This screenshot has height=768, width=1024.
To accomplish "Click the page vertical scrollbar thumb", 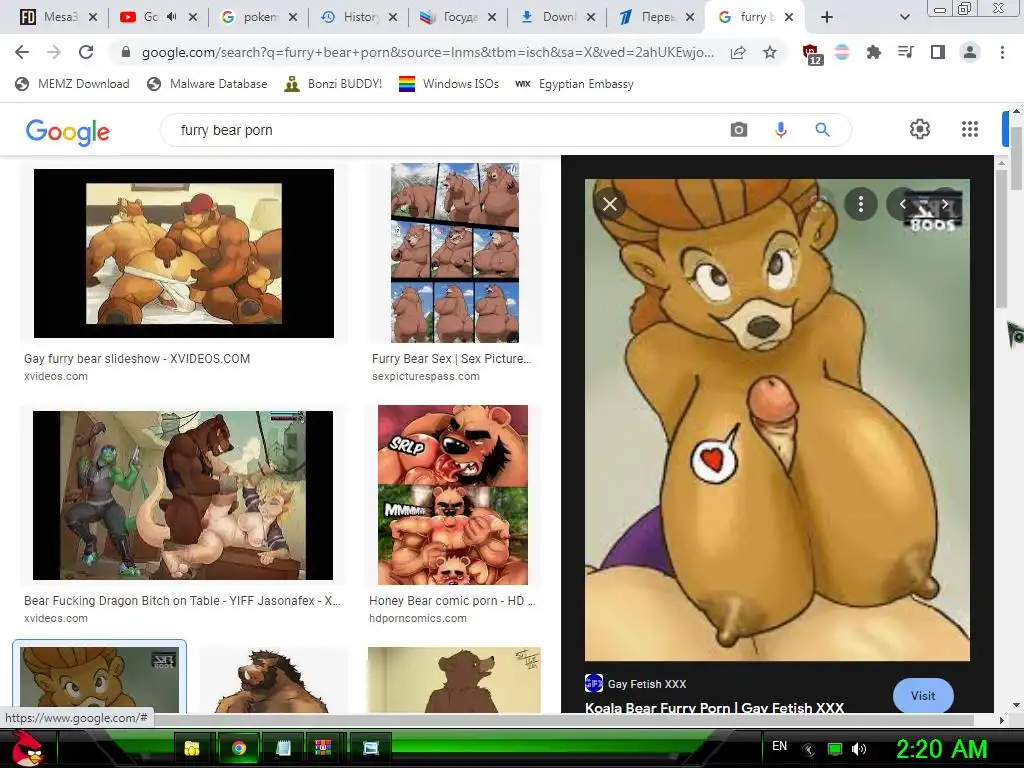I will coord(1017,157).
